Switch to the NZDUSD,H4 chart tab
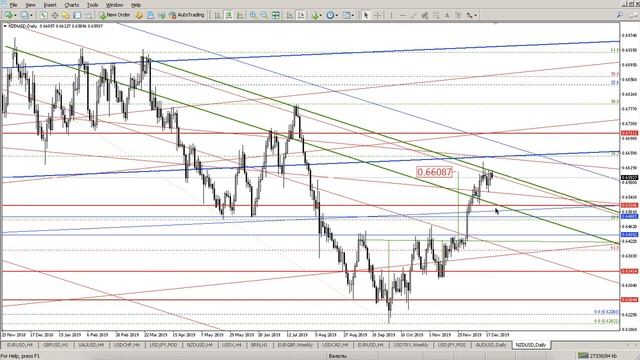The image size is (640, 360). 199,345
